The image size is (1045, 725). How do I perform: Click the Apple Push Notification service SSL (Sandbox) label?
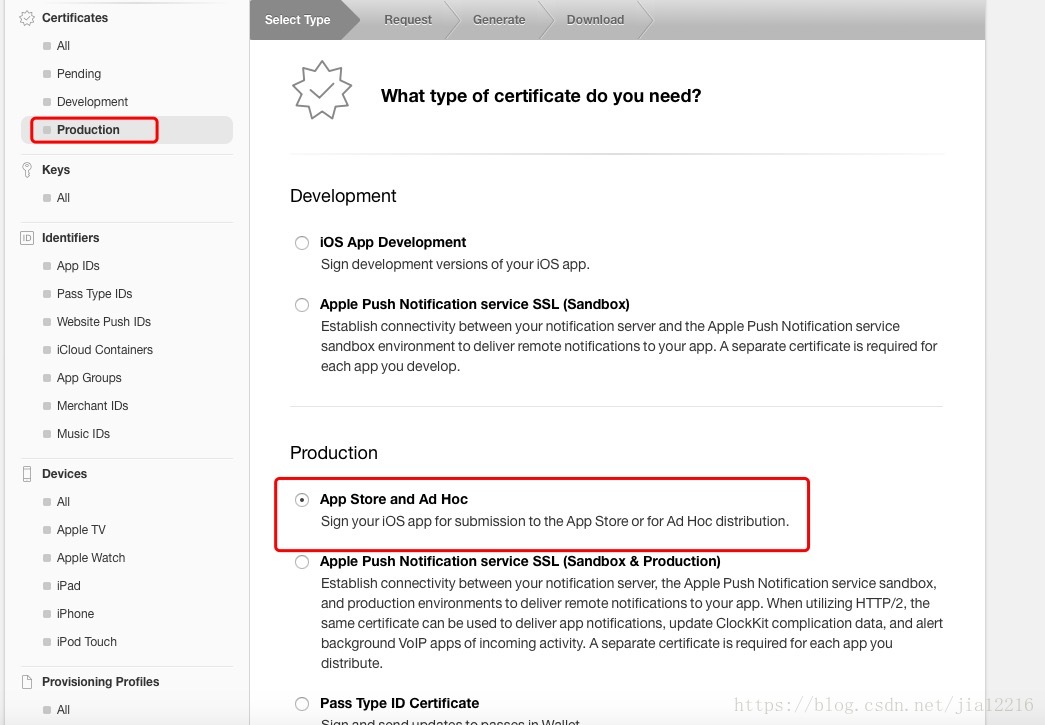point(475,305)
